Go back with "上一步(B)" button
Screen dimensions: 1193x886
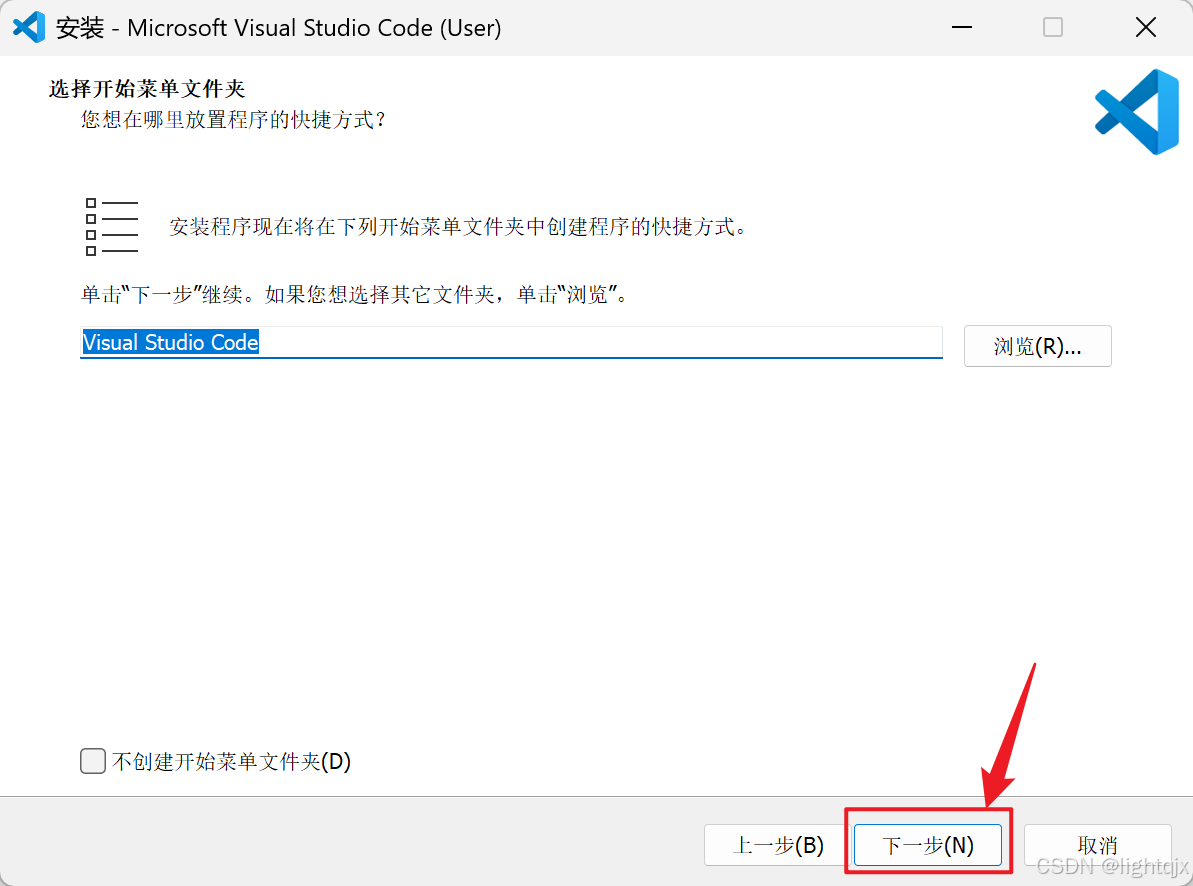click(778, 845)
